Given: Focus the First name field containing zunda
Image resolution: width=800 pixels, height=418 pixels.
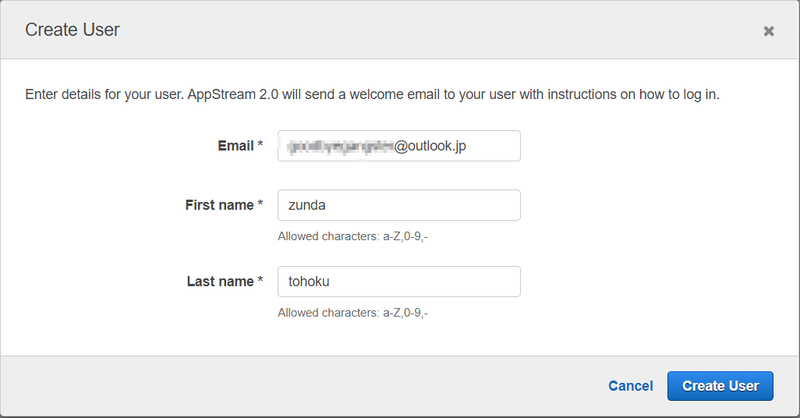Looking at the screenshot, I should pyautogui.click(x=398, y=206).
